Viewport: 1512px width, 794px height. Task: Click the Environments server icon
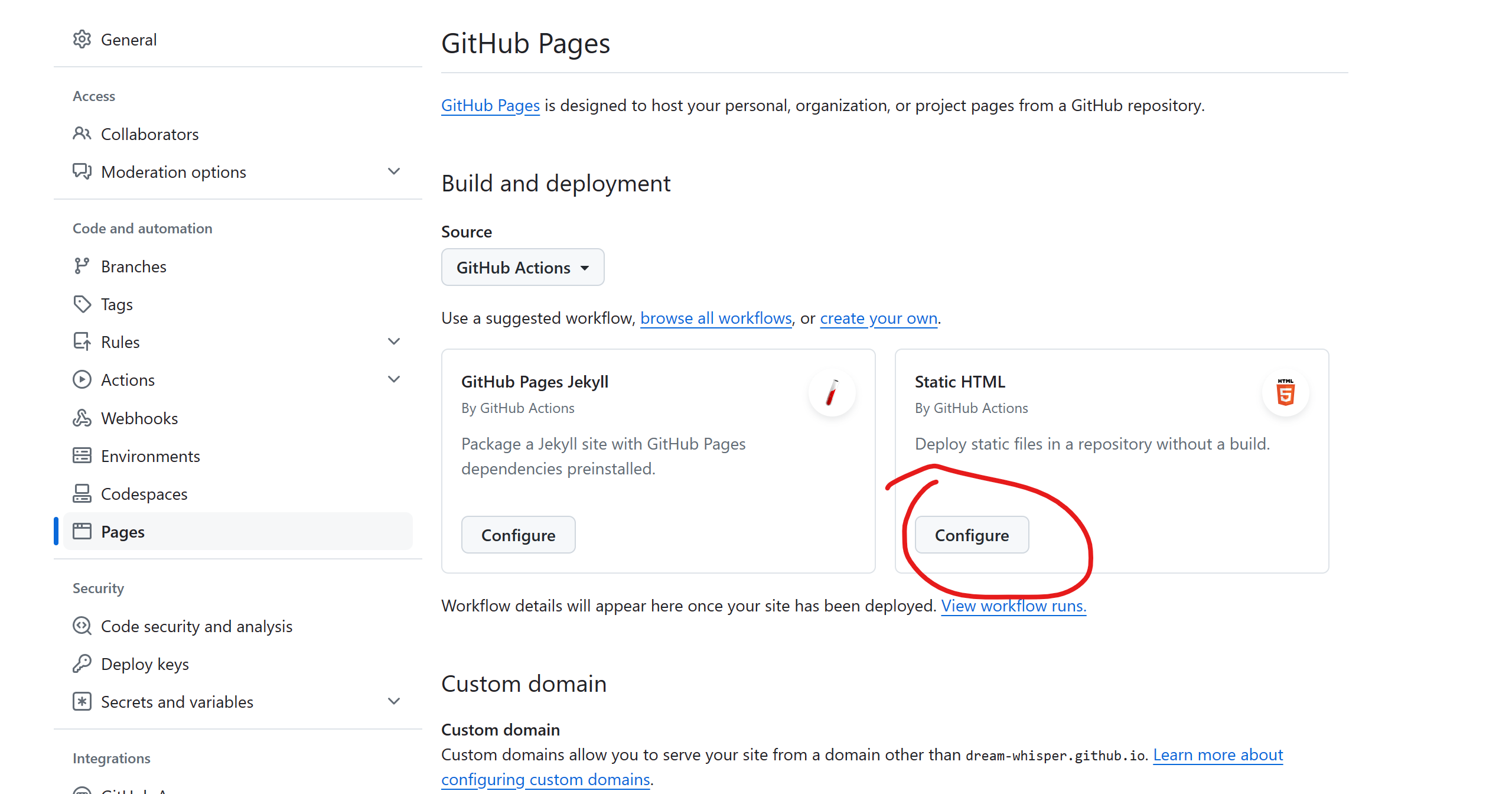pyautogui.click(x=82, y=456)
